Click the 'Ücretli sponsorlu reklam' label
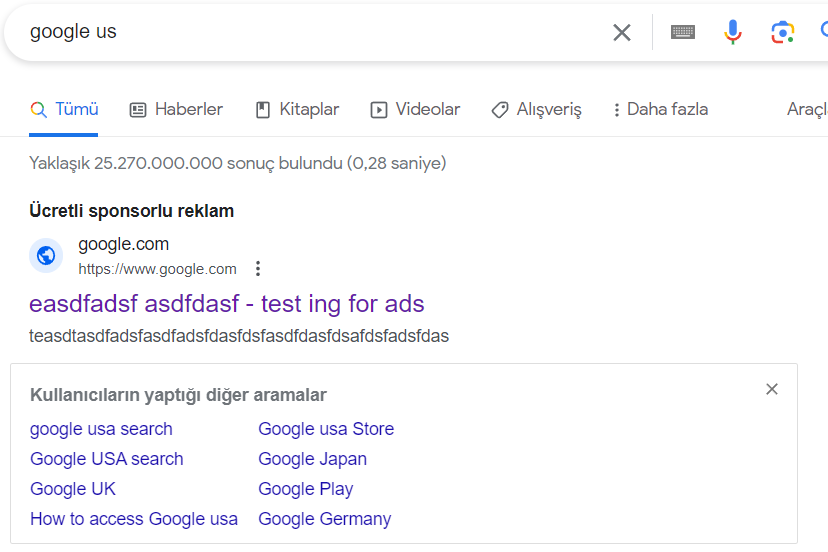This screenshot has height=552, width=828. pyautogui.click(x=131, y=211)
